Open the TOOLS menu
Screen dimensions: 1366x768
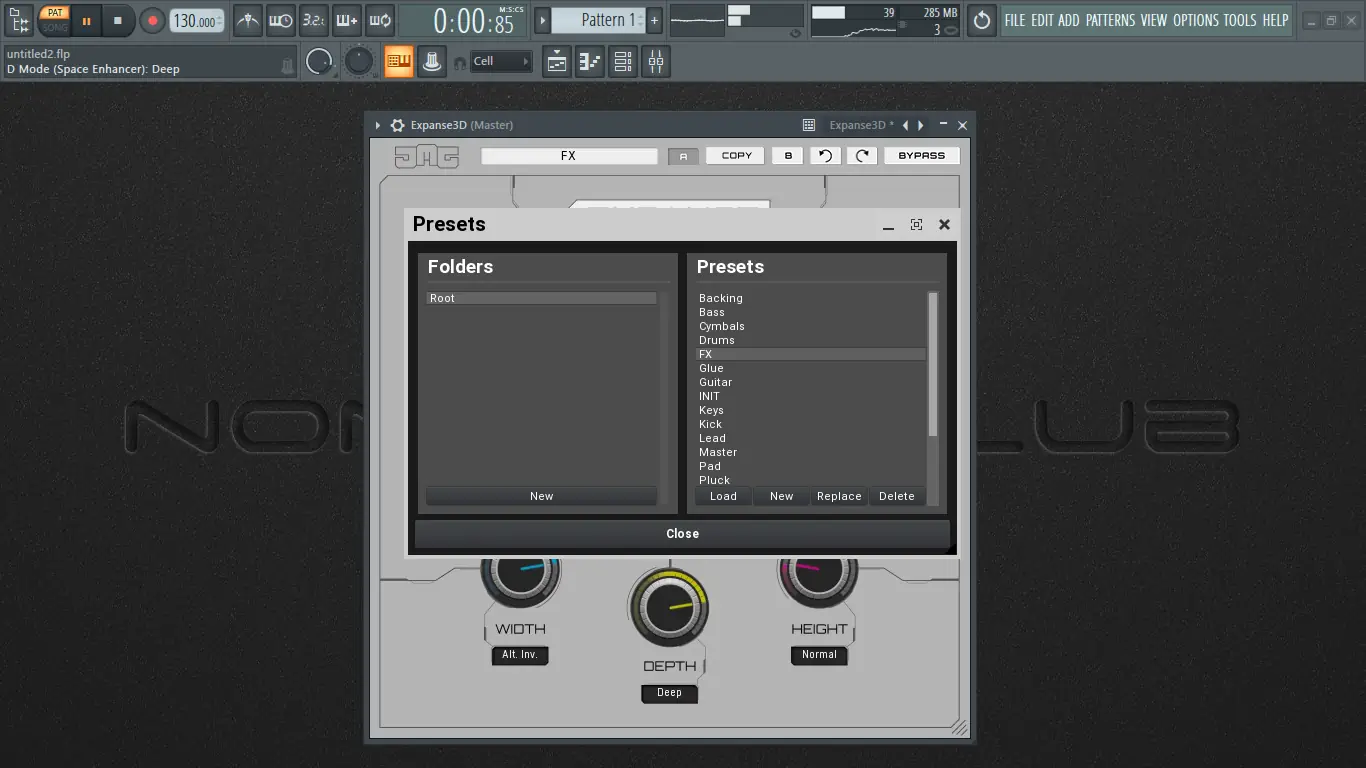tap(1240, 20)
